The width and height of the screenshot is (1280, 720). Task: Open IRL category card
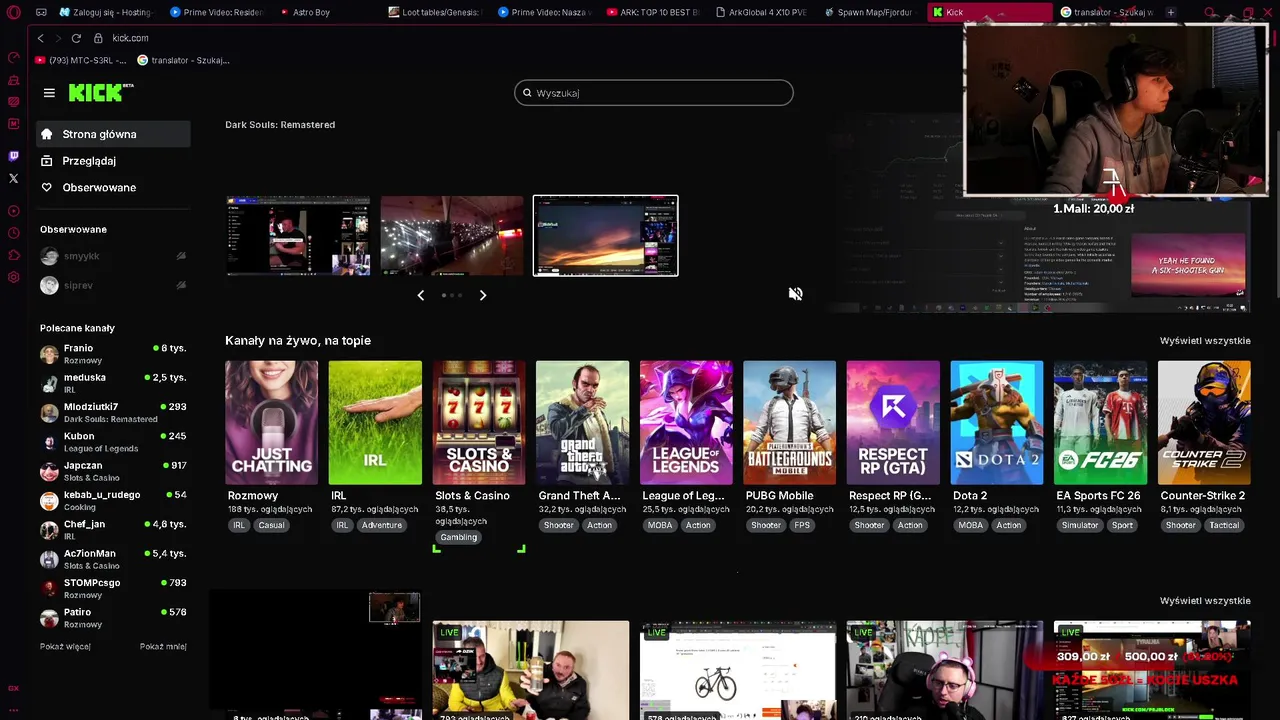pyautogui.click(x=375, y=422)
